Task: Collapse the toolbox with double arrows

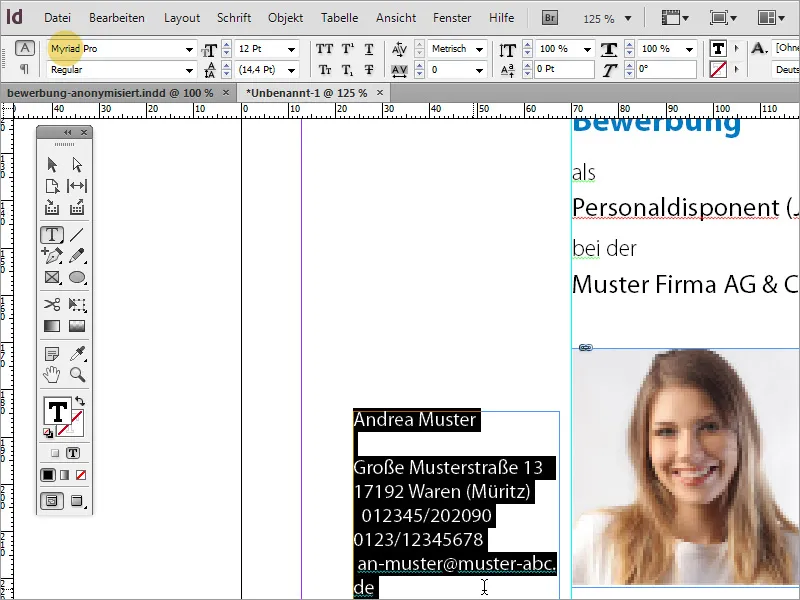Action: pyautogui.click(x=67, y=133)
